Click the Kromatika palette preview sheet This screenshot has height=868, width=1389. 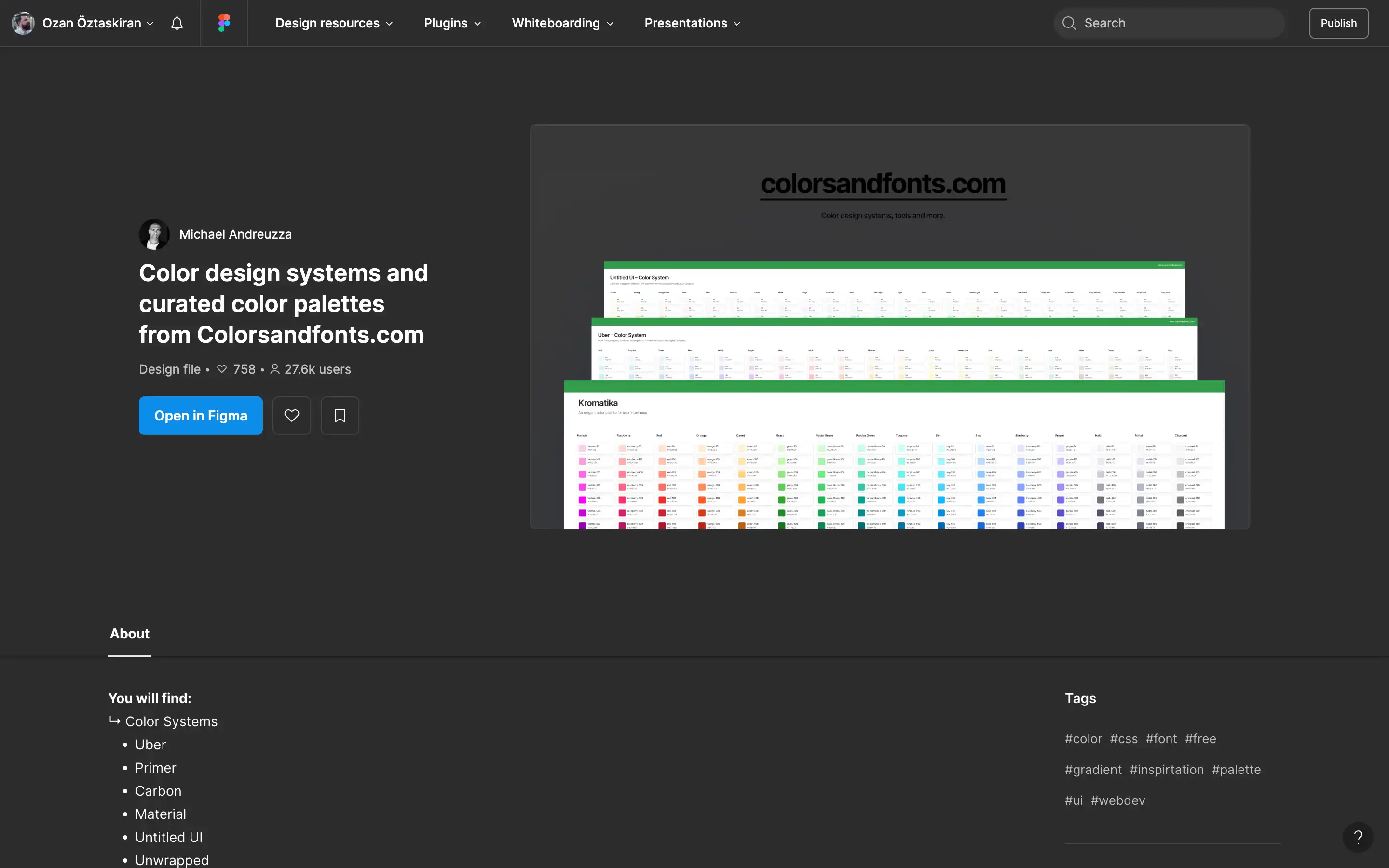coord(894,455)
